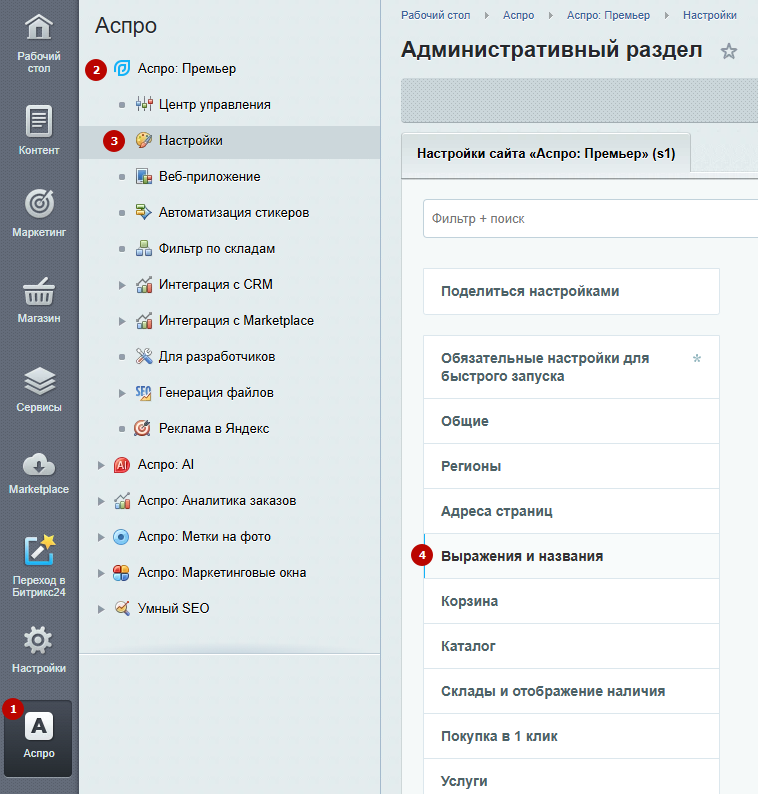Open the Общие settings section
This screenshot has width=758, height=794.
click(571, 421)
